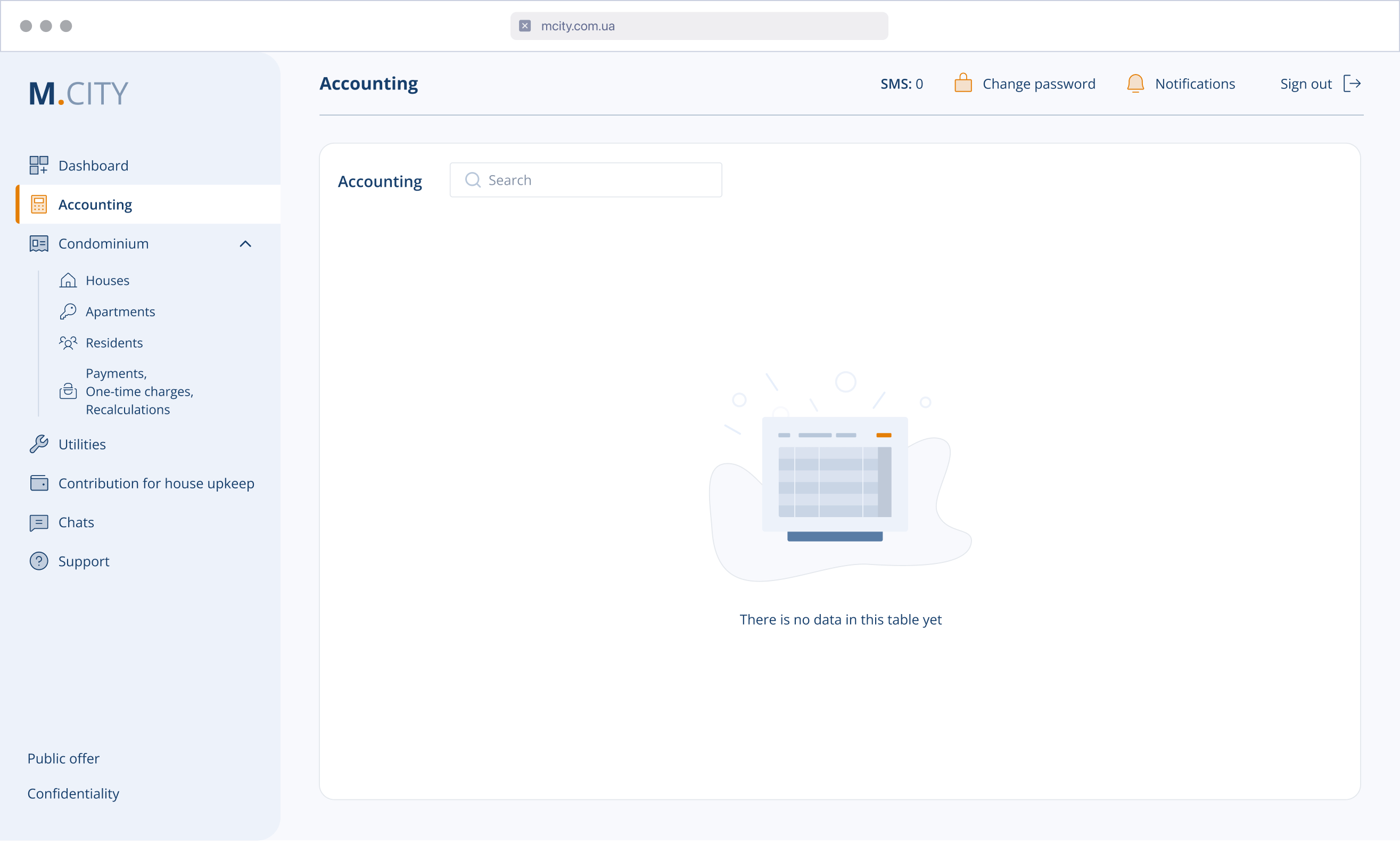Click the Change password lock icon
This screenshot has height=851, width=1400.
[x=963, y=83]
